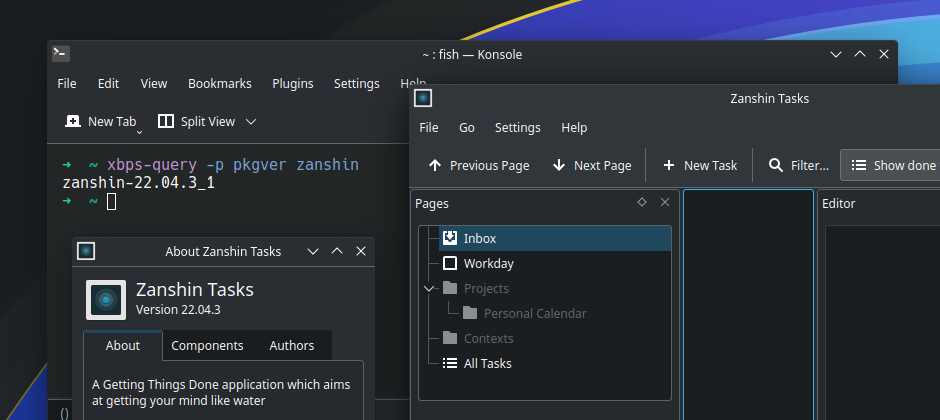Click the Editor panel title
The width and height of the screenshot is (940, 420).
[x=839, y=204]
